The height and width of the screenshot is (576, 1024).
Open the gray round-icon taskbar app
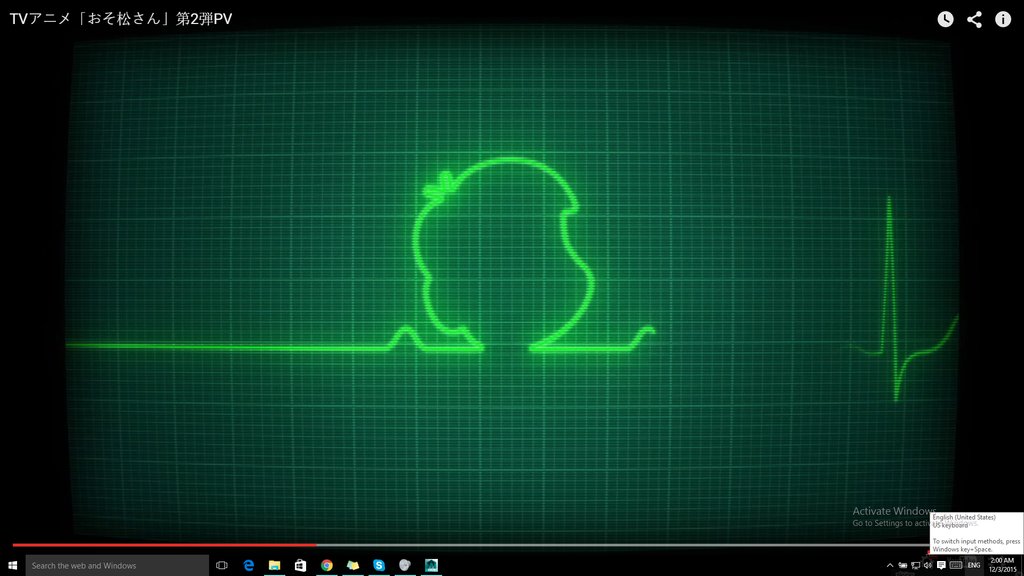point(405,565)
